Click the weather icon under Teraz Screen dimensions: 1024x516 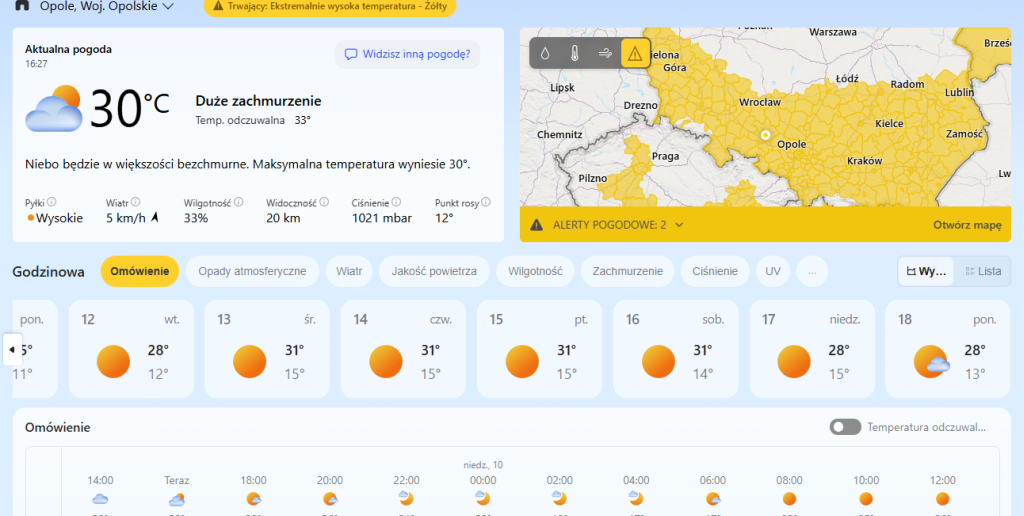176,500
